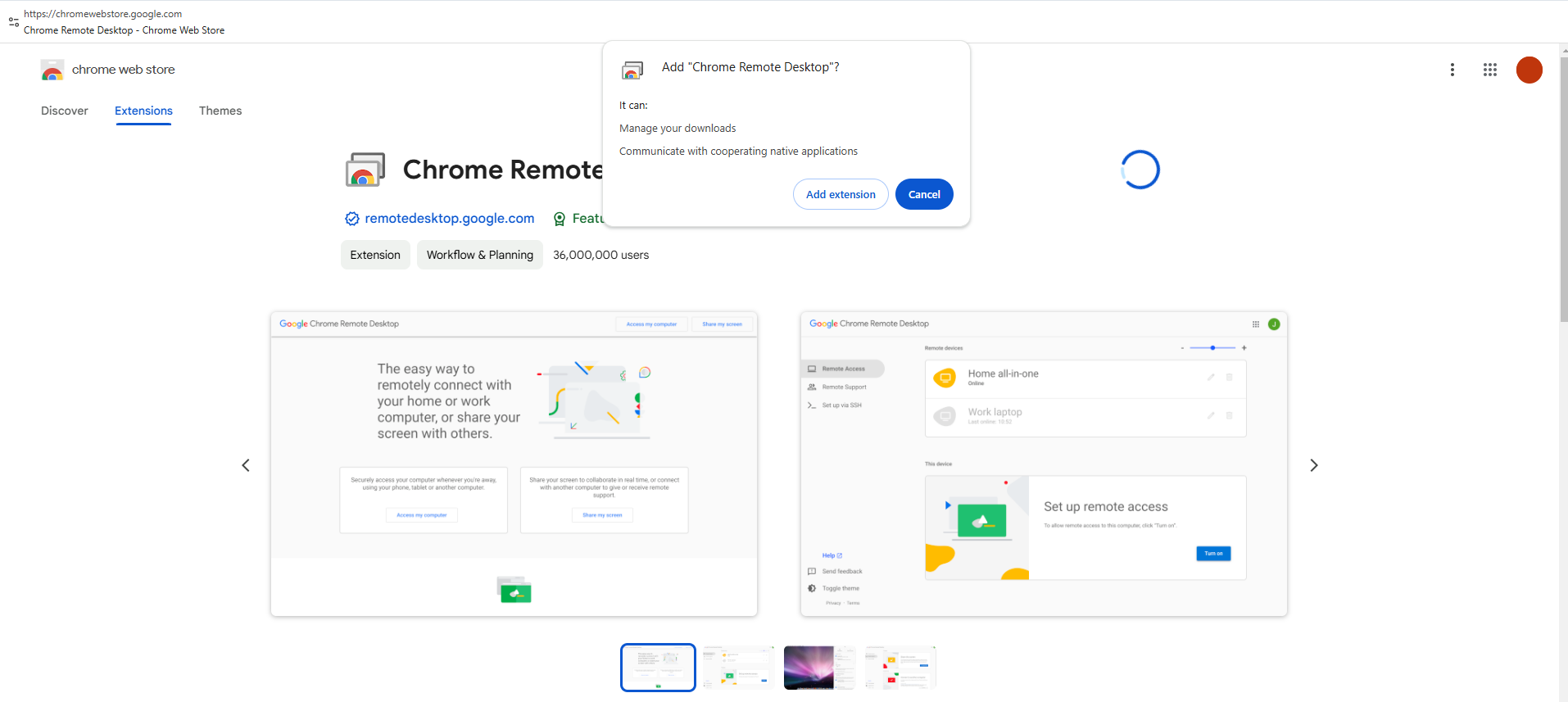Select the Extensions tab

tap(143, 111)
